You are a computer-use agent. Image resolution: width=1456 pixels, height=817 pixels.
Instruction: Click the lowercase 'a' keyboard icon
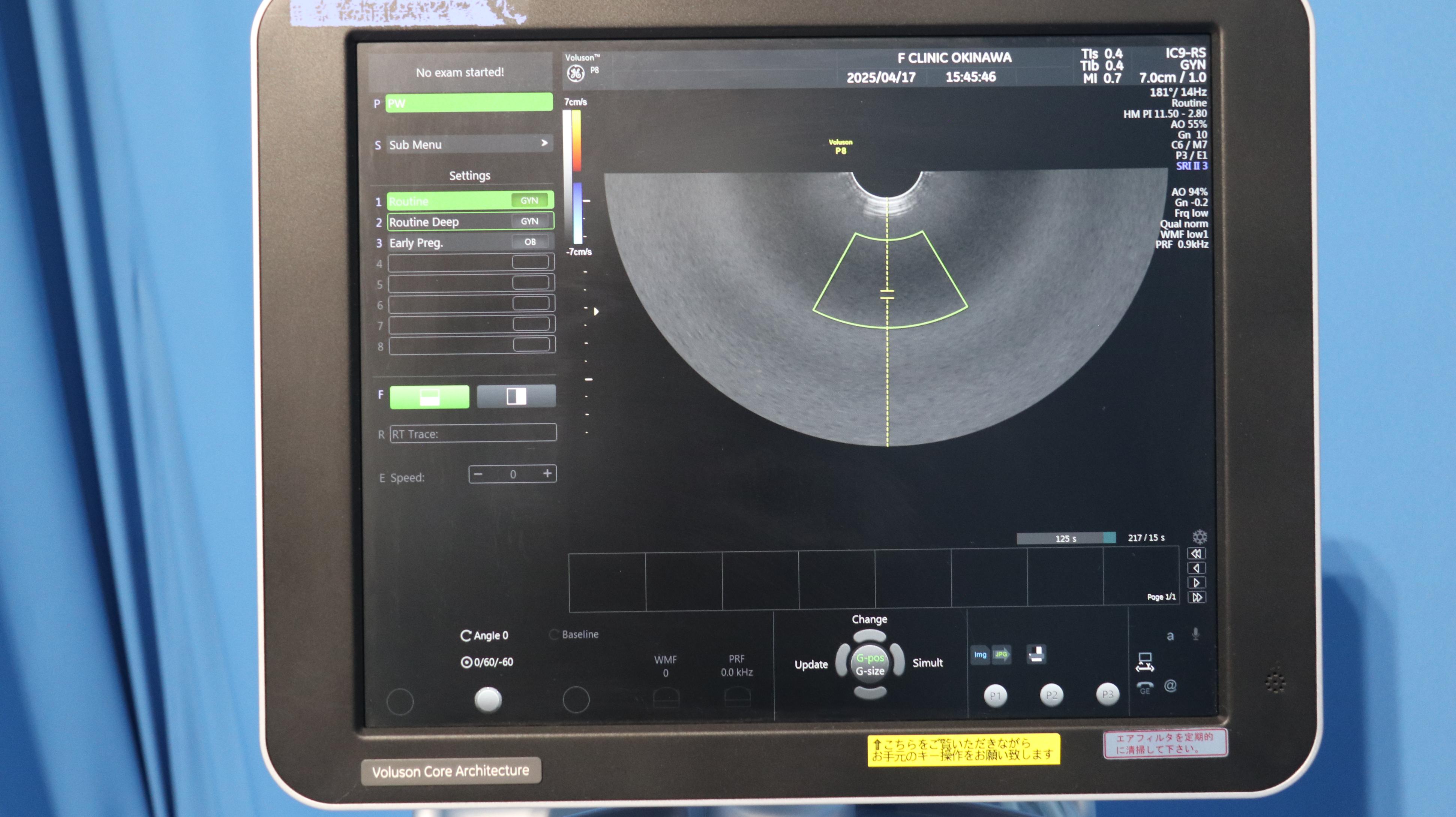[x=1170, y=636]
